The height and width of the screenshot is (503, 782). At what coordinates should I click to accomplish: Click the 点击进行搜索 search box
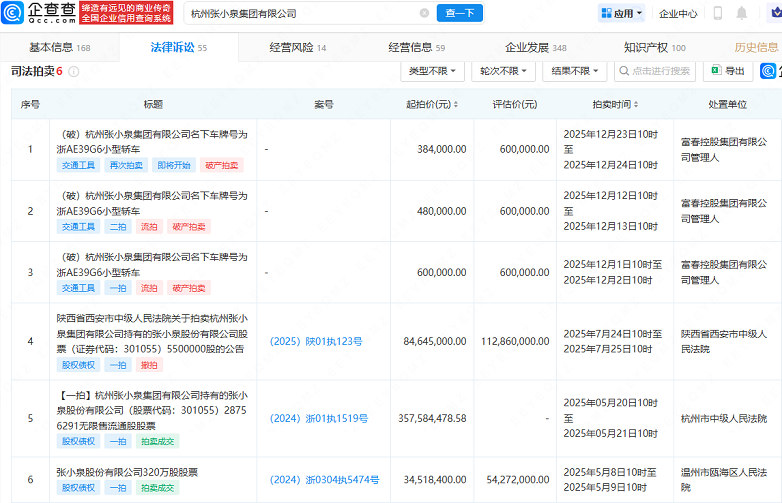point(656,71)
